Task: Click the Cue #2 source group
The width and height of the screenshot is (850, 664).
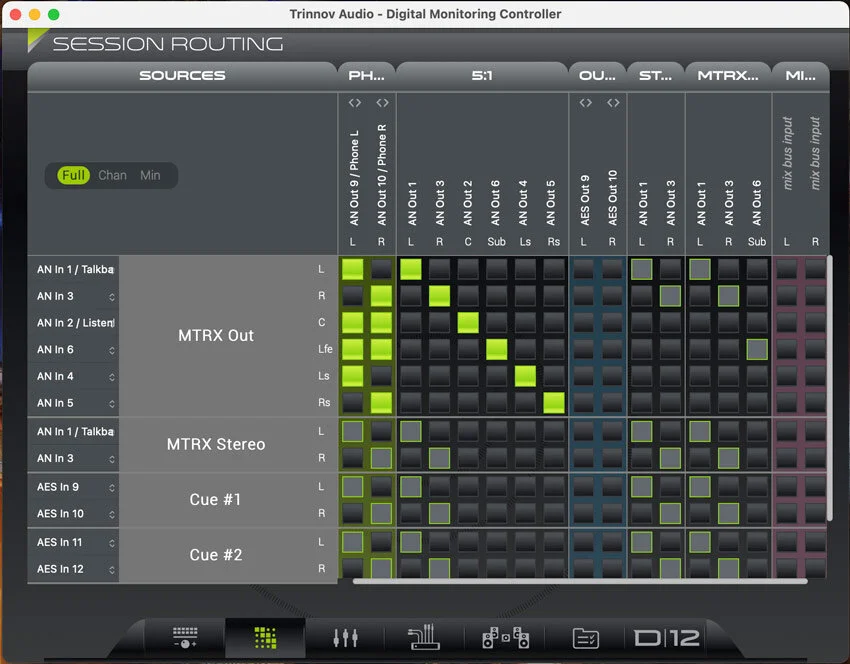Action: click(x=216, y=555)
